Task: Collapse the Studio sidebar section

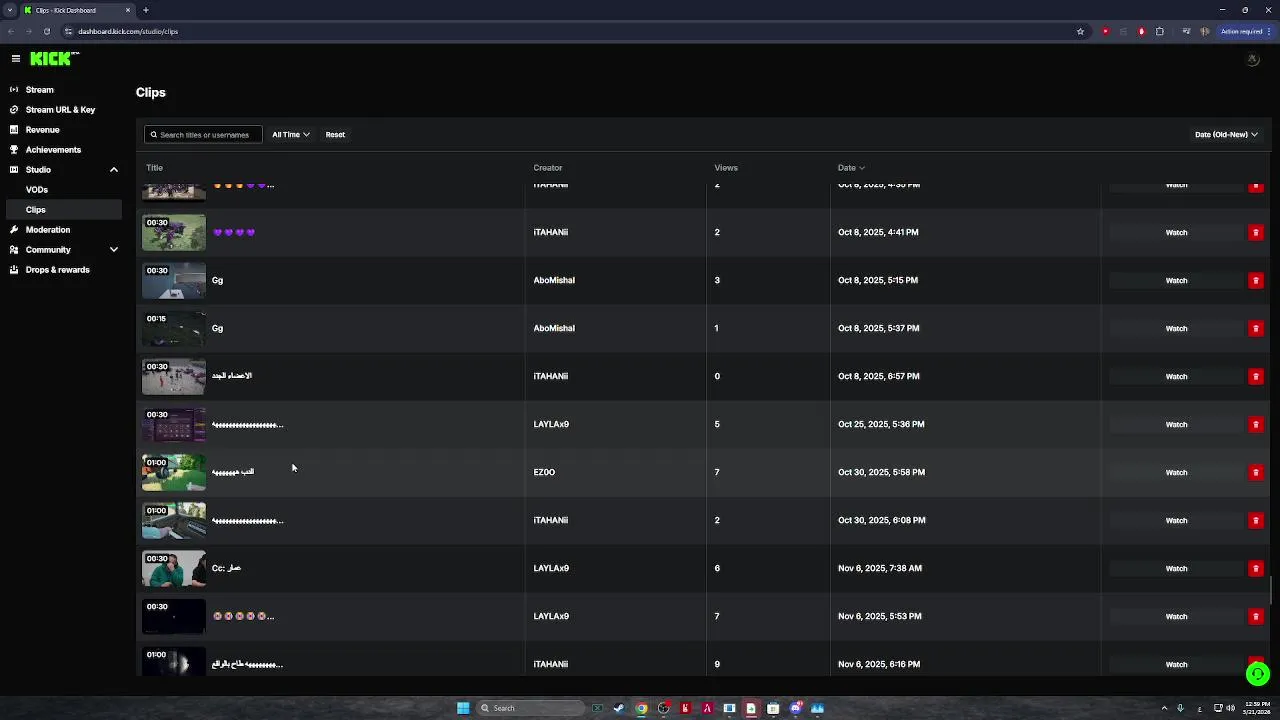Action: 114,170
